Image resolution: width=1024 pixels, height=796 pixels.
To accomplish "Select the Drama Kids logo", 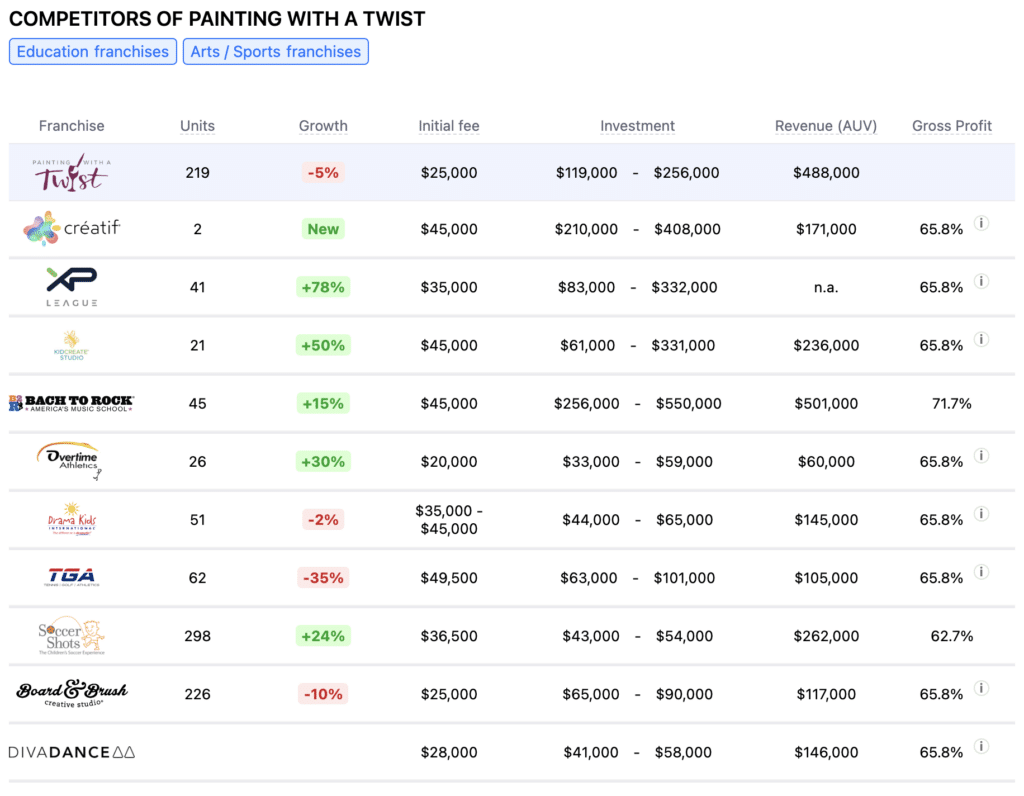I will click(x=72, y=519).
